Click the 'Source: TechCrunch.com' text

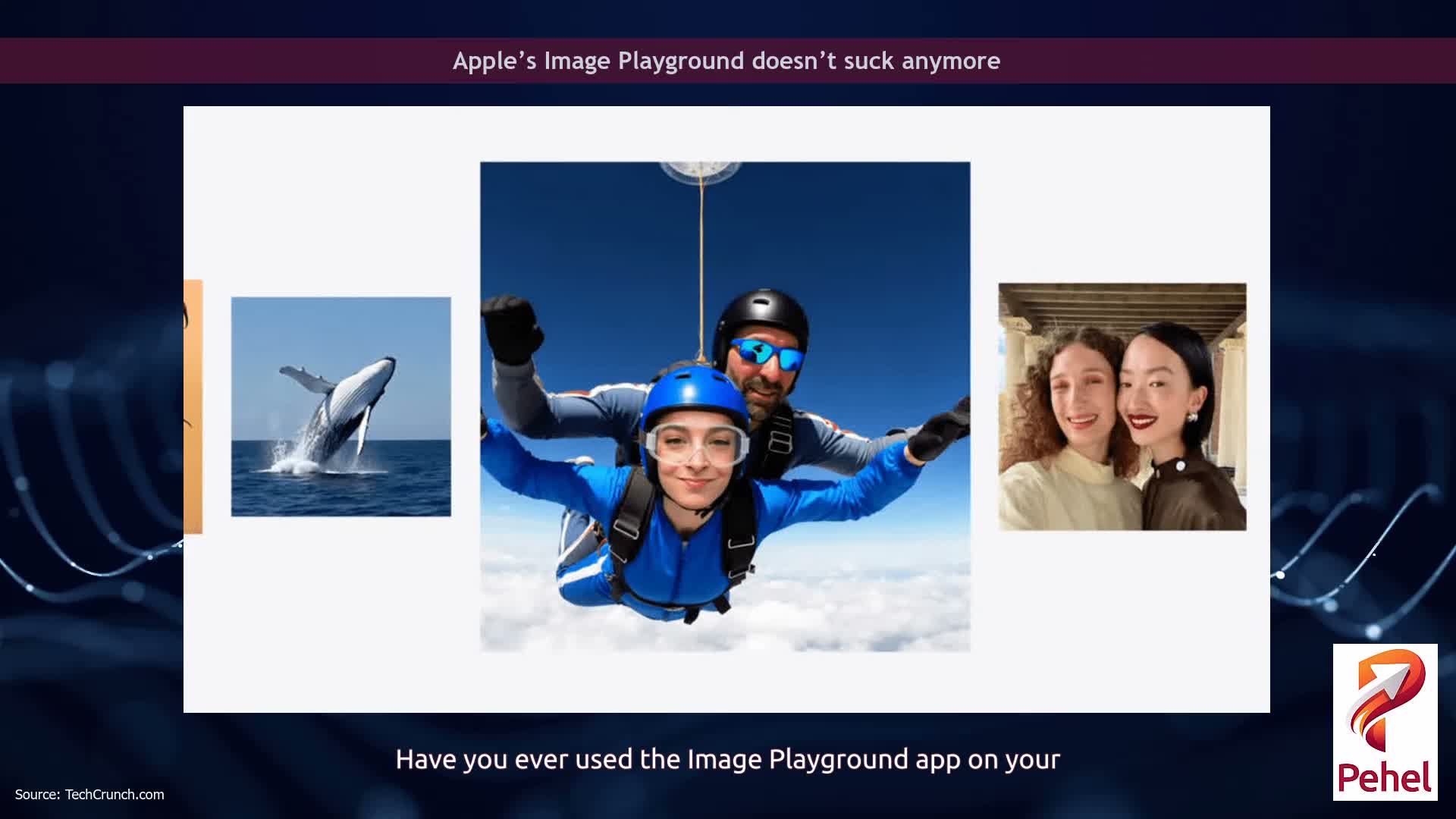coord(89,794)
